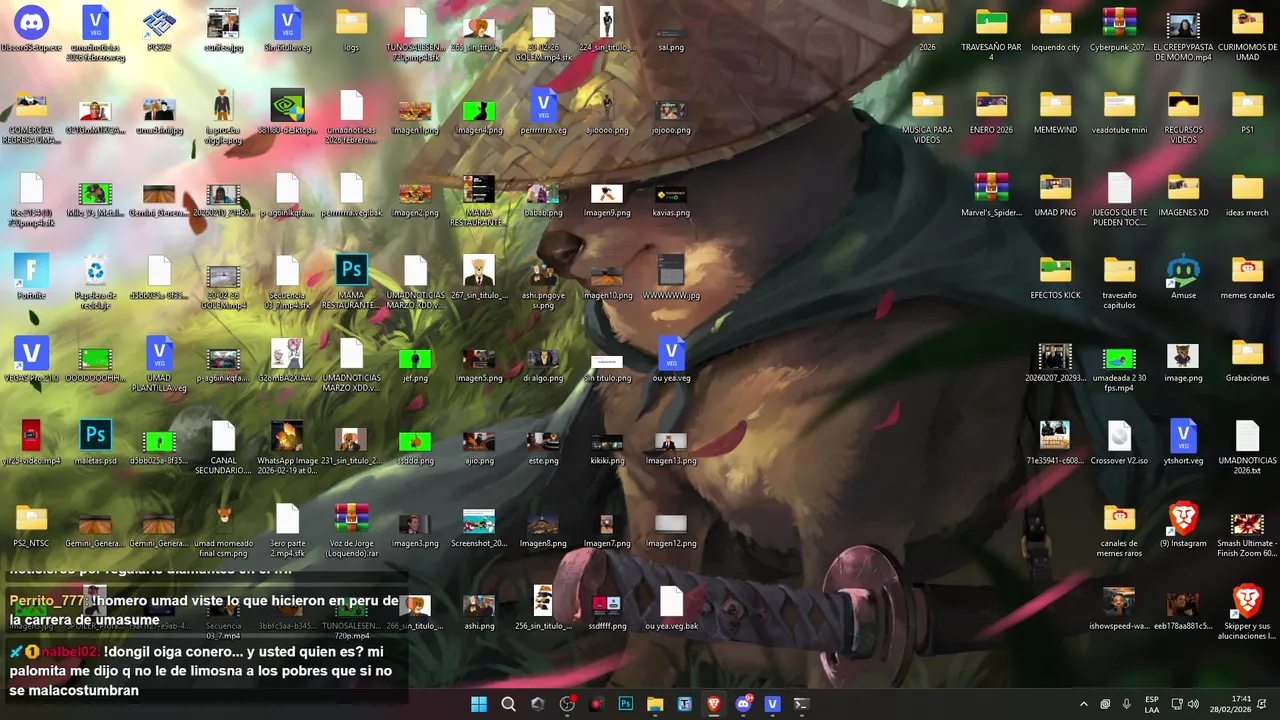Open taskbar Search
Viewport: 1280px width, 720px height.
[x=508, y=704]
